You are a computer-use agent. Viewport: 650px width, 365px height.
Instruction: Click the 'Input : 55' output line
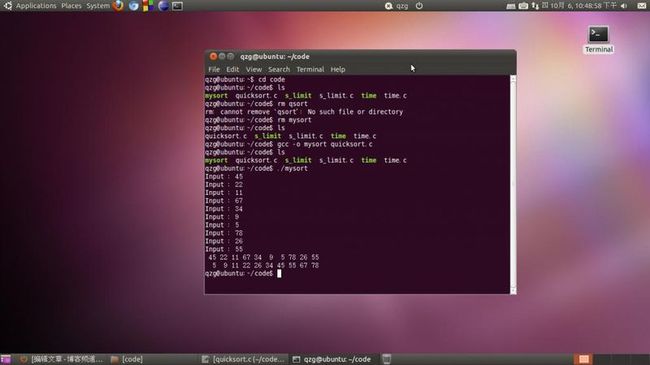(224, 249)
